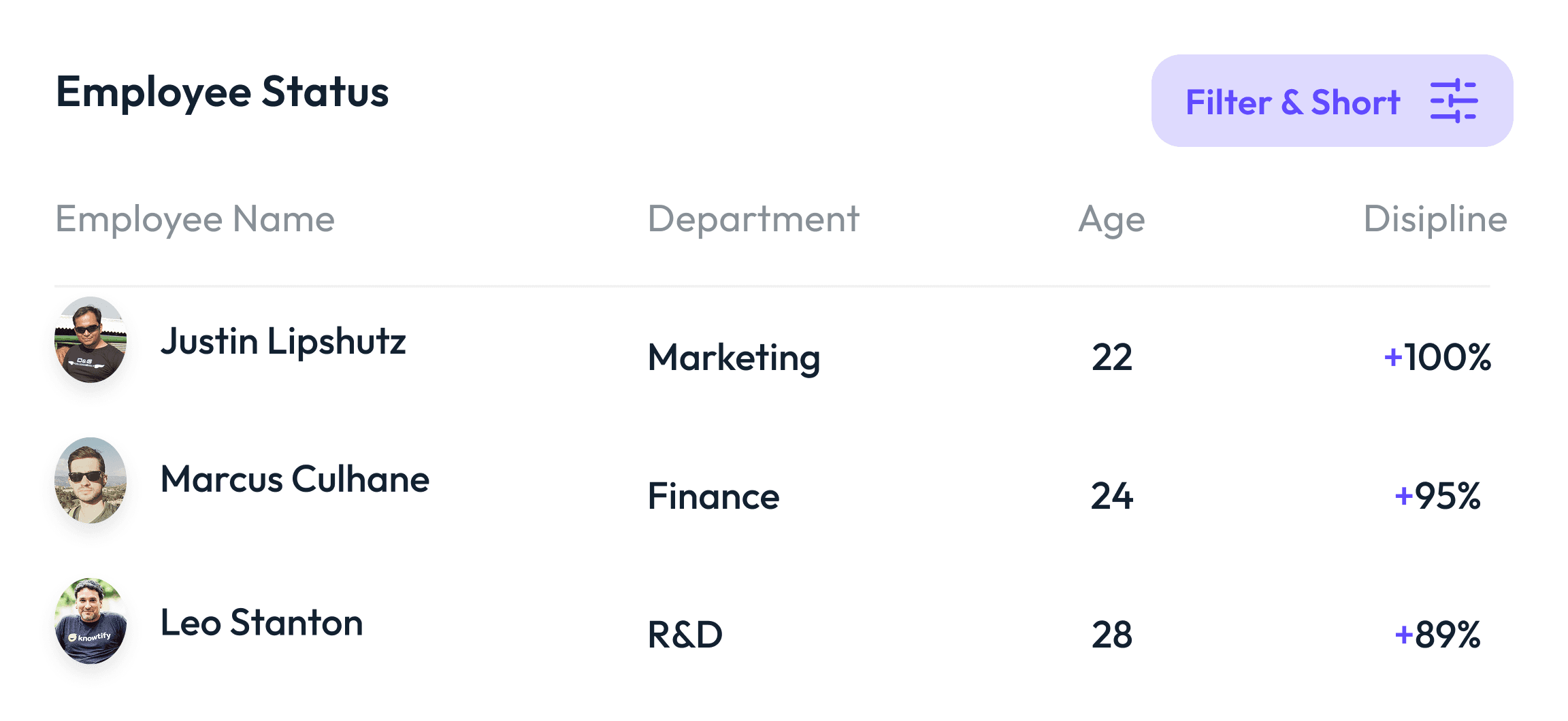Image resolution: width=1568 pixels, height=721 pixels.
Task: Click the +100% discipline value
Action: click(x=1437, y=357)
